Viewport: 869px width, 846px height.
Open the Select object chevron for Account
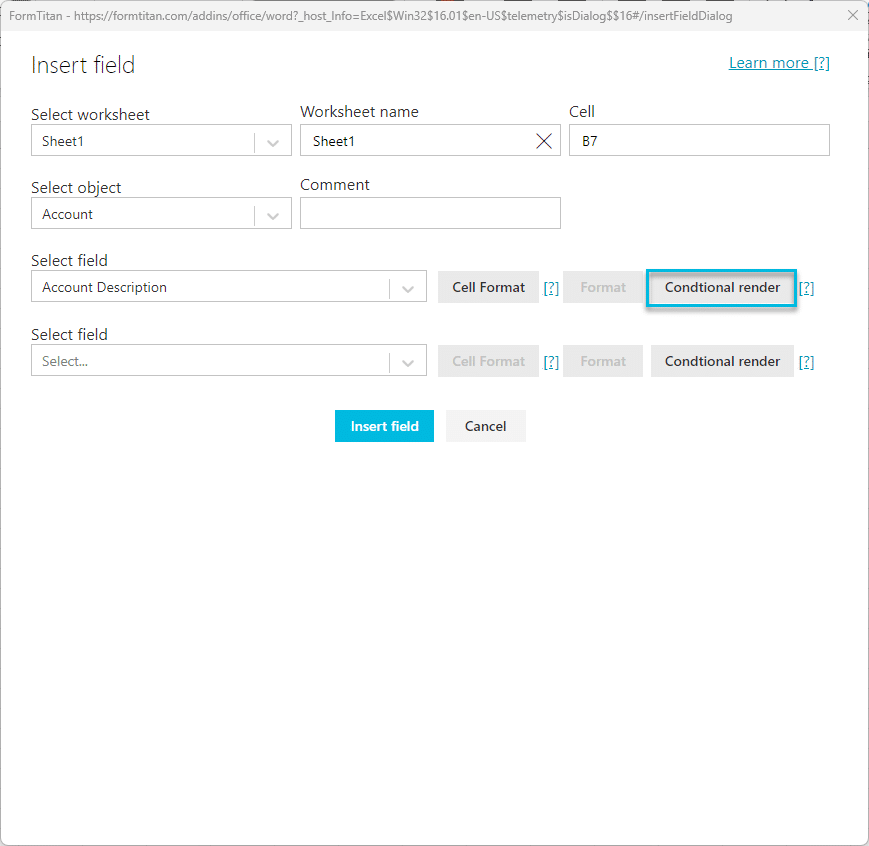click(x=273, y=215)
